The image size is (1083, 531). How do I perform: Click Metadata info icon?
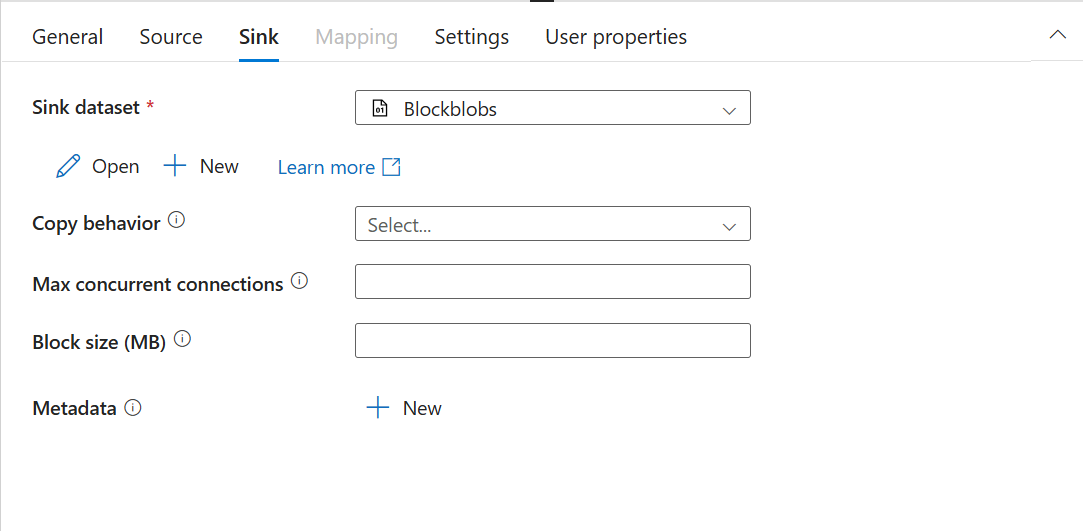point(133,407)
